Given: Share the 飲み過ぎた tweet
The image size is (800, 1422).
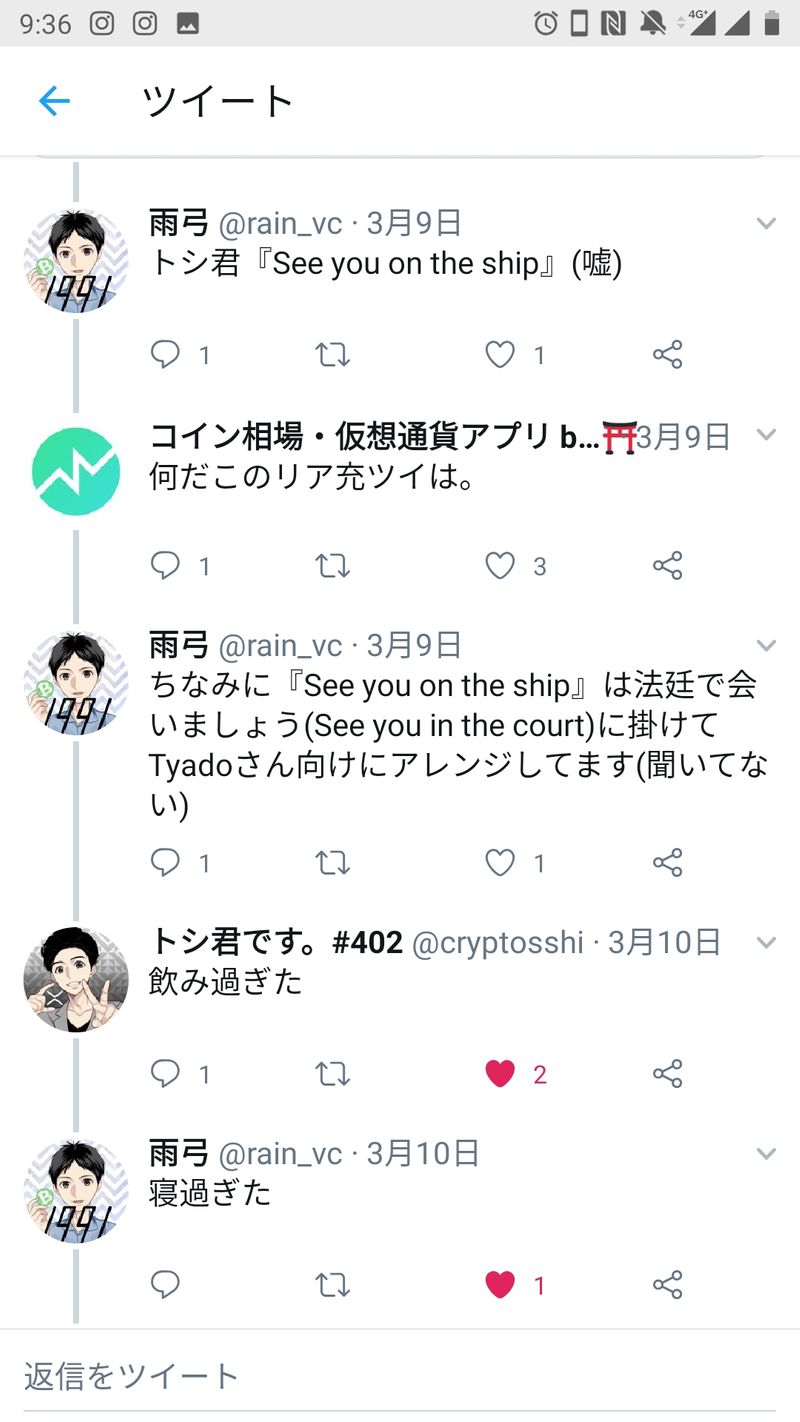Looking at the screenshot, I should coord(667,1074).
